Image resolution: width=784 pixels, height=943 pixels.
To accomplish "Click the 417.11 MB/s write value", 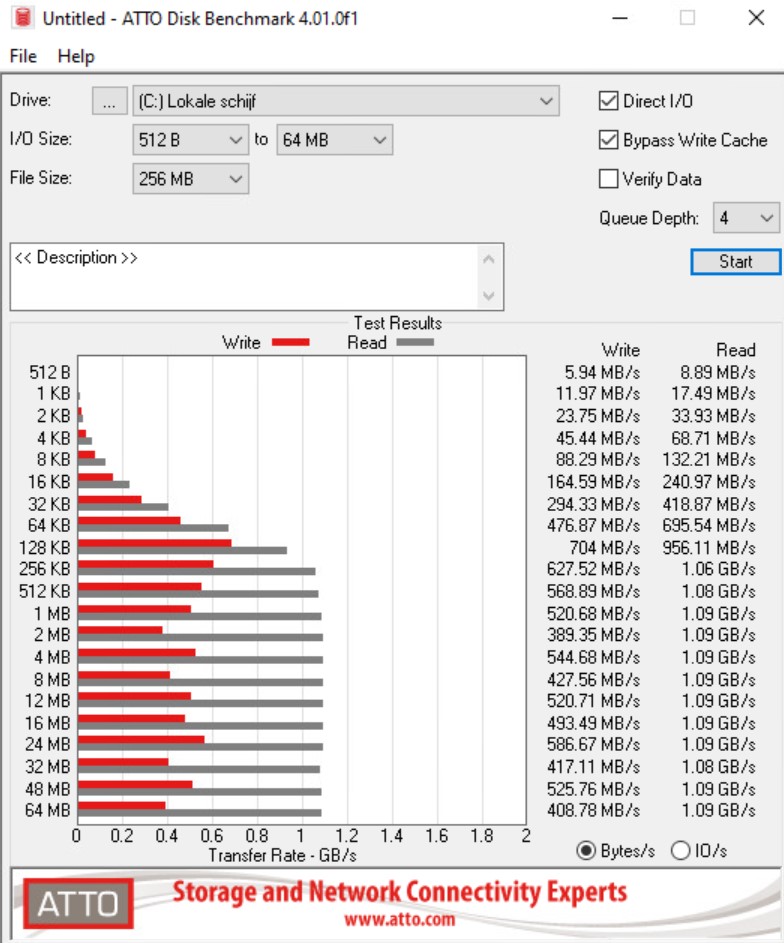I will (593, 767).
